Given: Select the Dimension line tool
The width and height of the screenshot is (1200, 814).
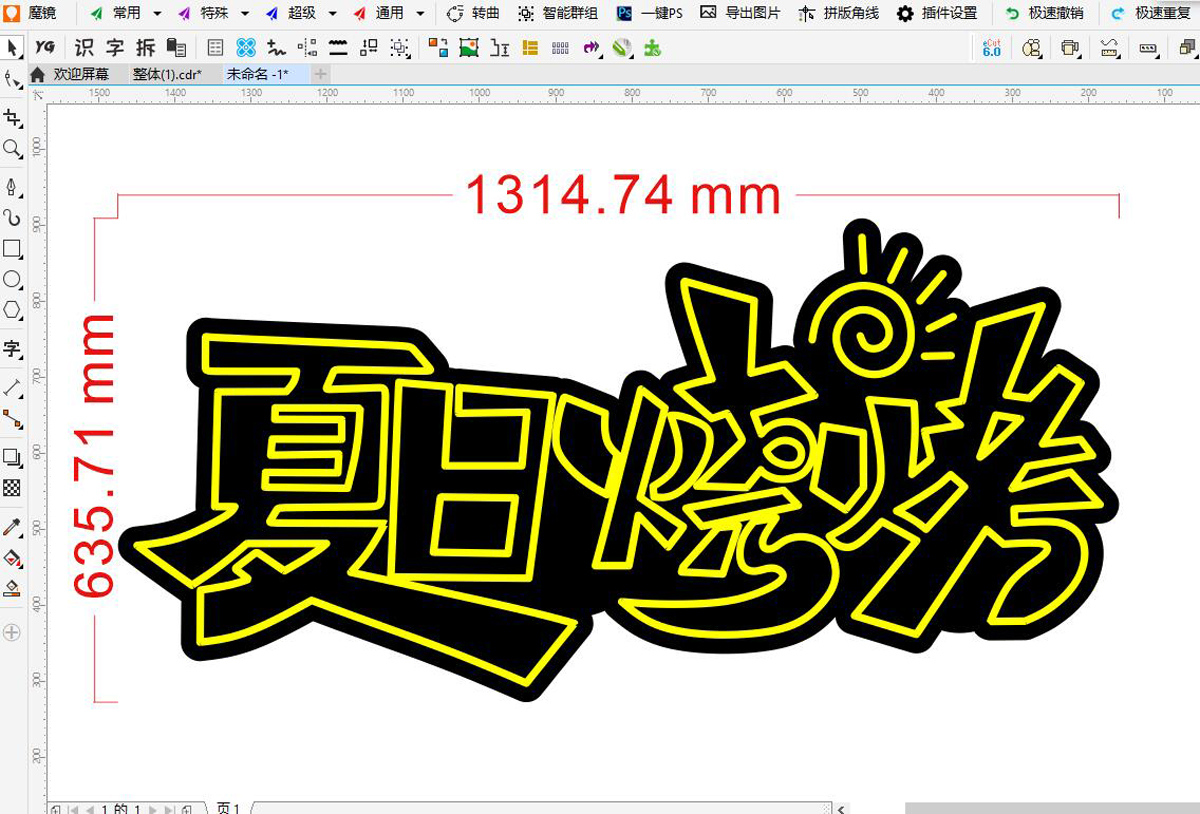Looking at the screenshot, I should point(12,388).
